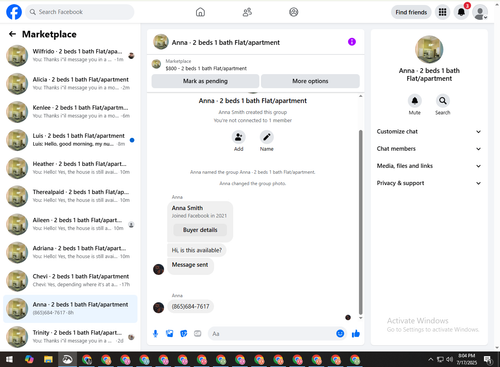Screen dimensions: 500x367
Task: Select the highlighted Anna conversation row
Action: tap(70, 309)
